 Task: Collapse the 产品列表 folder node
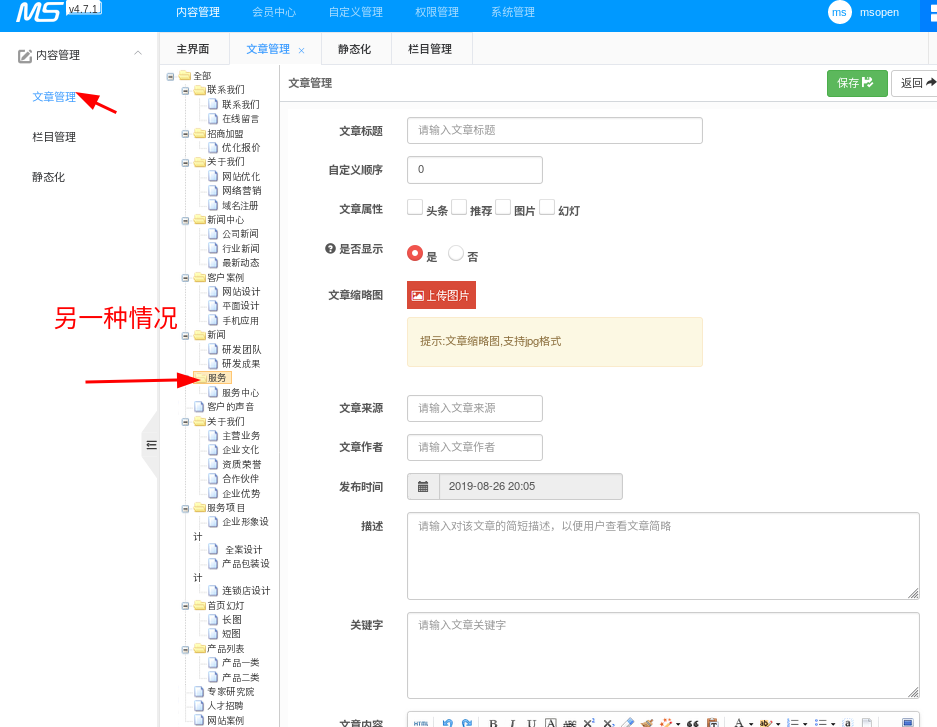point(185,649)
